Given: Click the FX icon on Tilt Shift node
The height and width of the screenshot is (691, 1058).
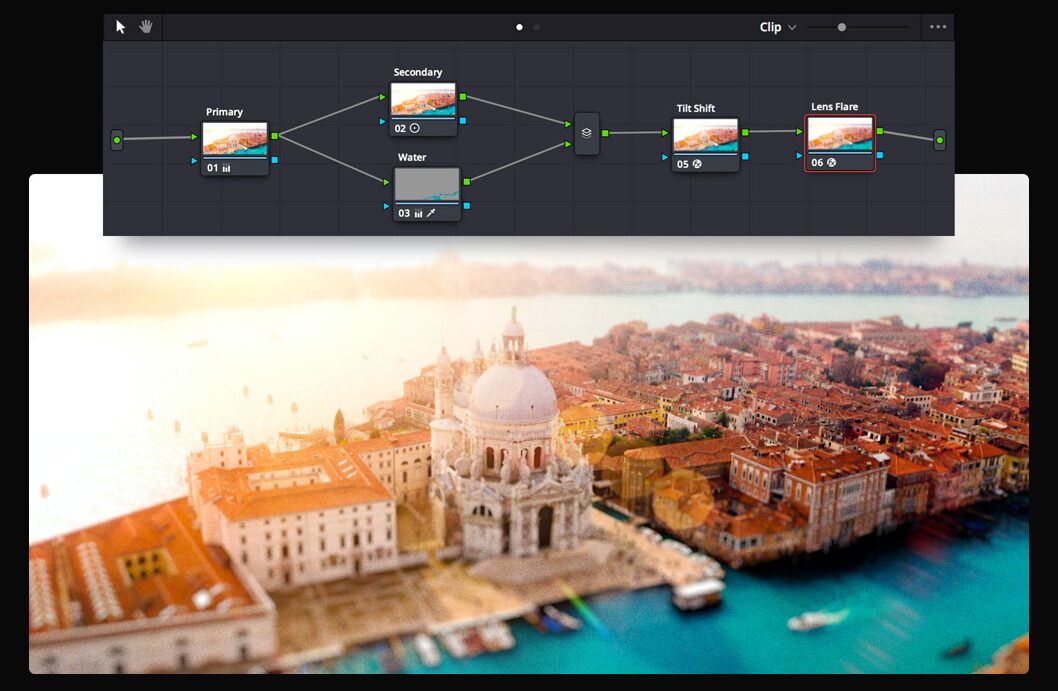Looking at the screenshot, I should pos(697,164).
